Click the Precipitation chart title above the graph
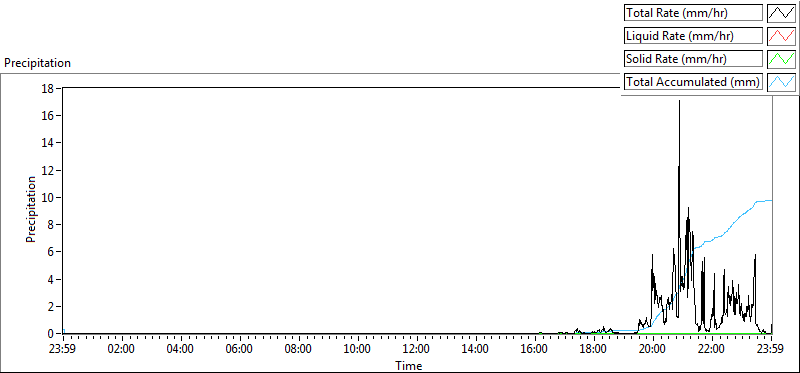 coord(37,63)
